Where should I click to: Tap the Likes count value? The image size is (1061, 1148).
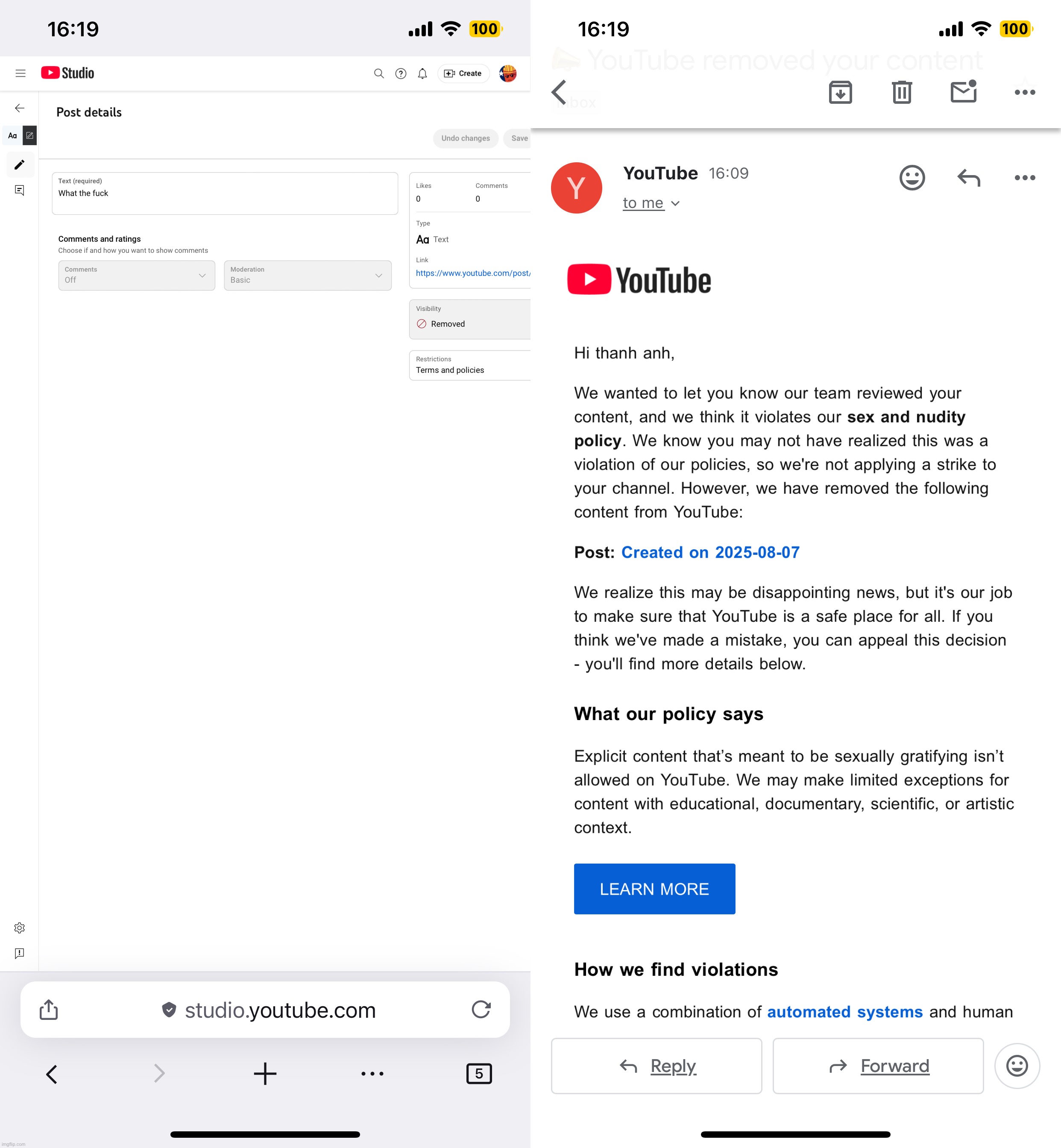[418, 199]
